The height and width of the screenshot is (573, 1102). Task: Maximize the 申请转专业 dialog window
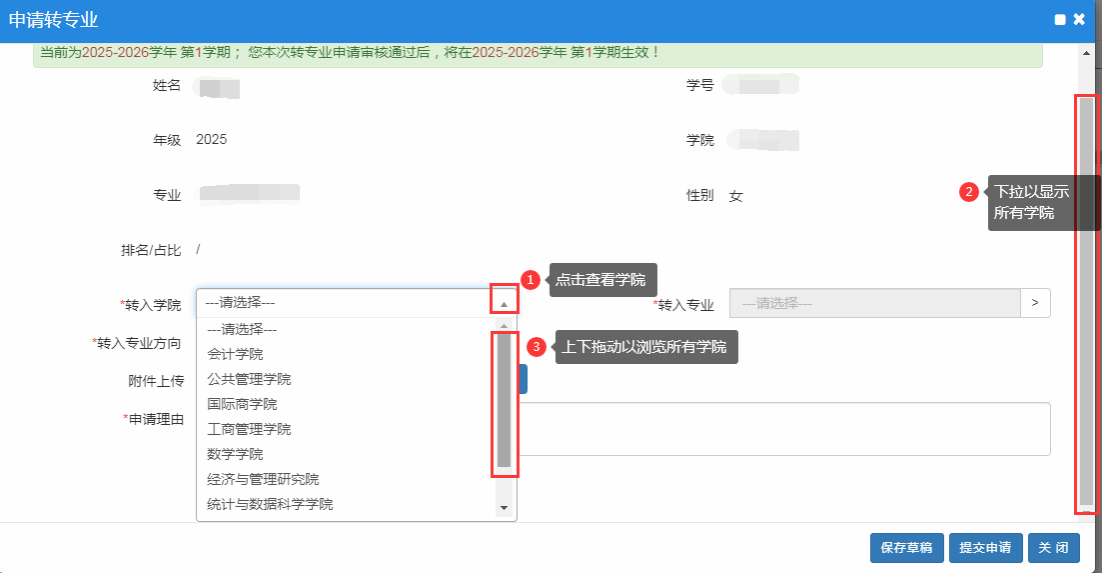[x=1060, y=20]
